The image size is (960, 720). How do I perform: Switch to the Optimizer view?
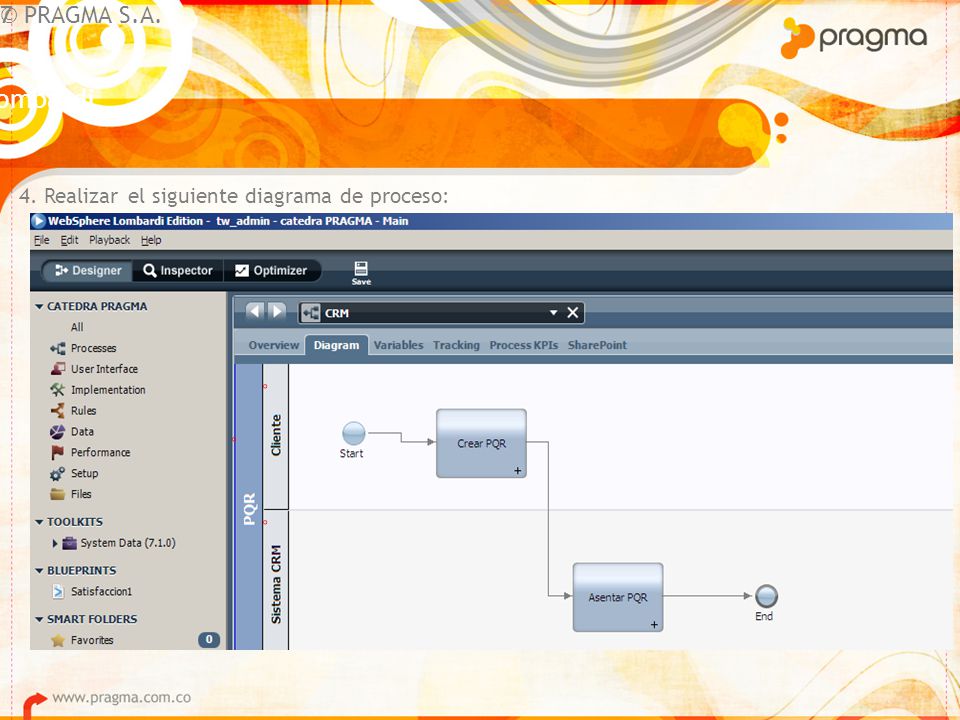[x=271, y=271]
